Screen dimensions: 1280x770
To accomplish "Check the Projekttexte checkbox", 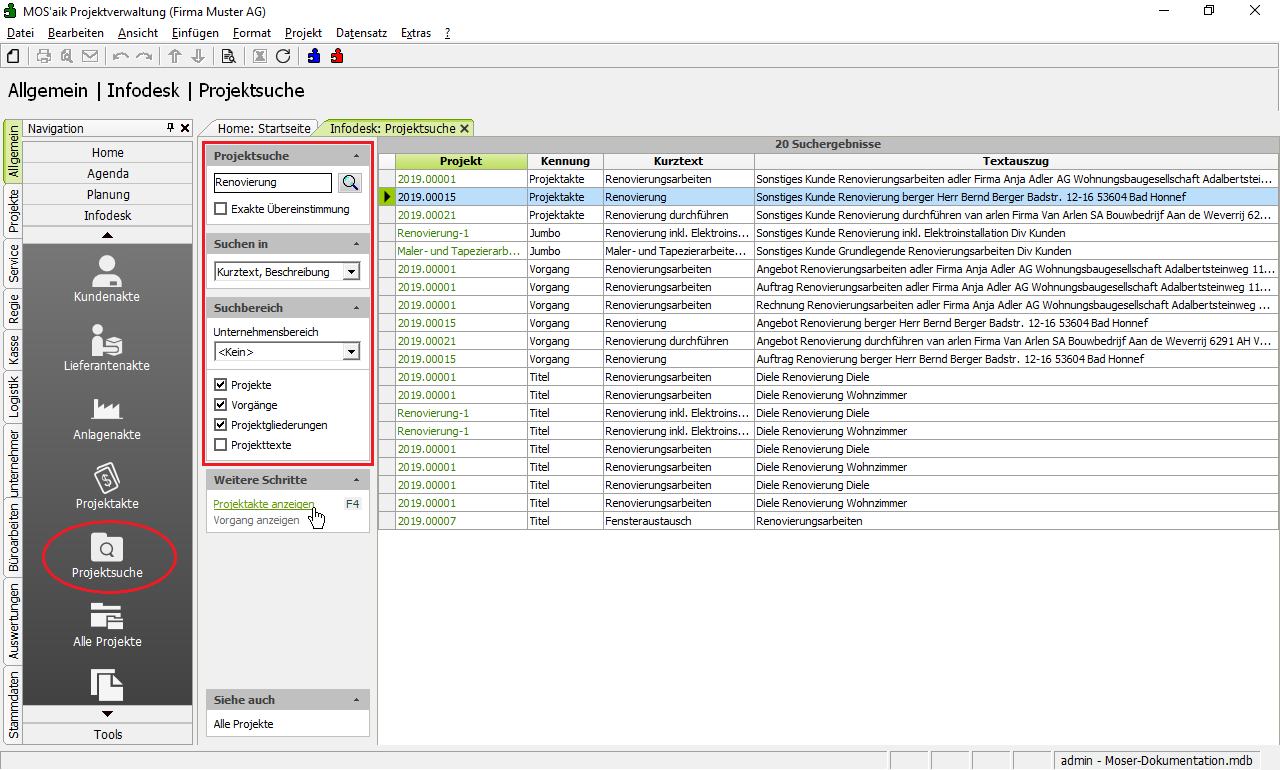I will click(x=221, y=445).
